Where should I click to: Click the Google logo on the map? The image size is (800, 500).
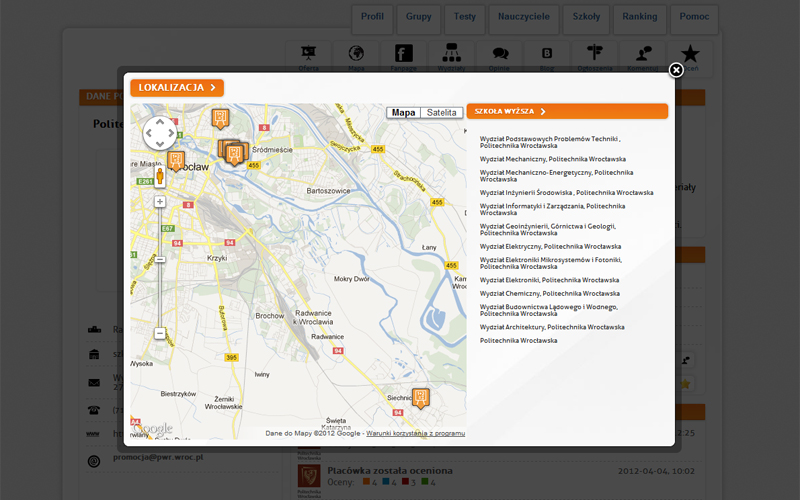pos(153,428)
